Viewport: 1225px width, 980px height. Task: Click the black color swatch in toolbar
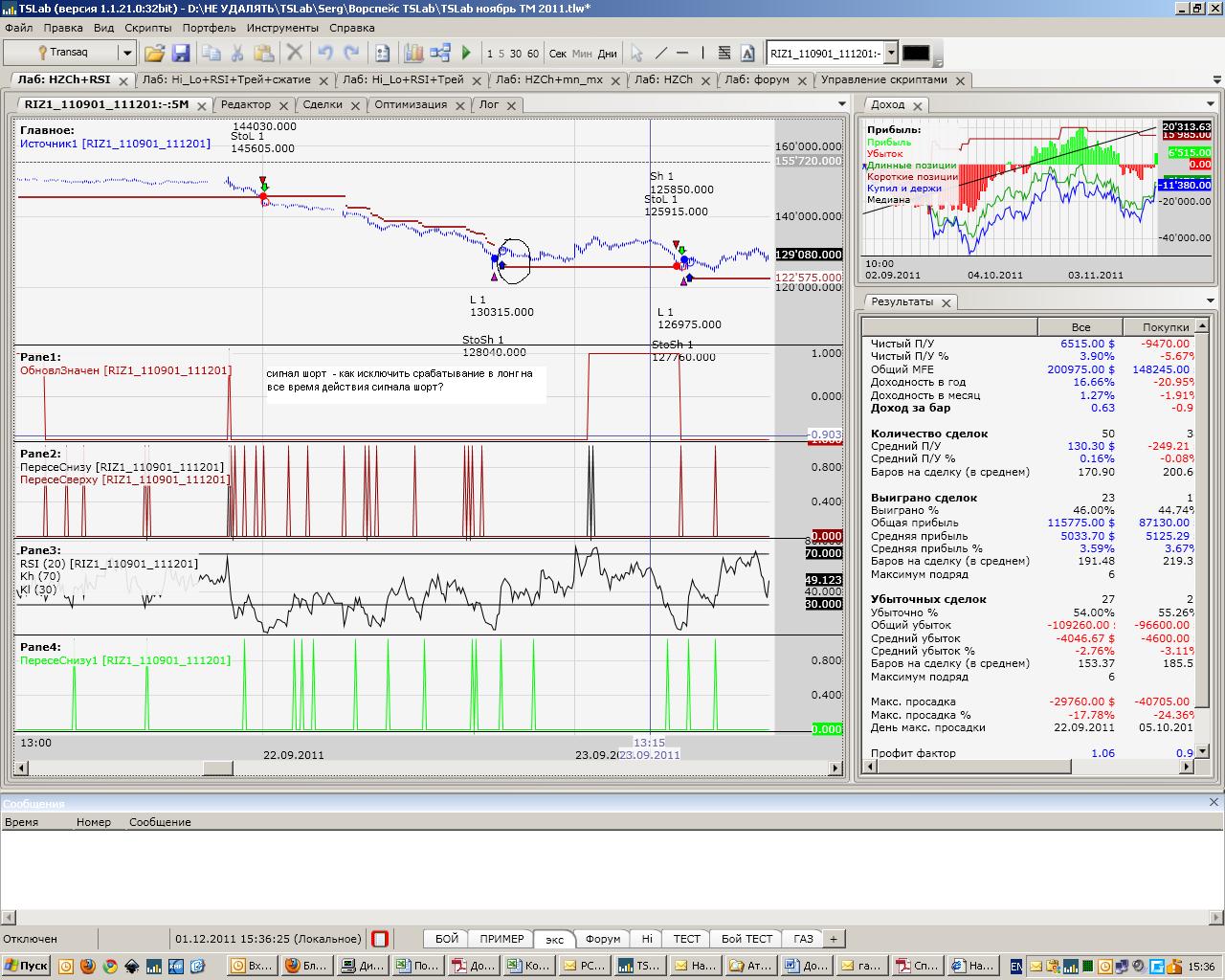tap(916, 54)
